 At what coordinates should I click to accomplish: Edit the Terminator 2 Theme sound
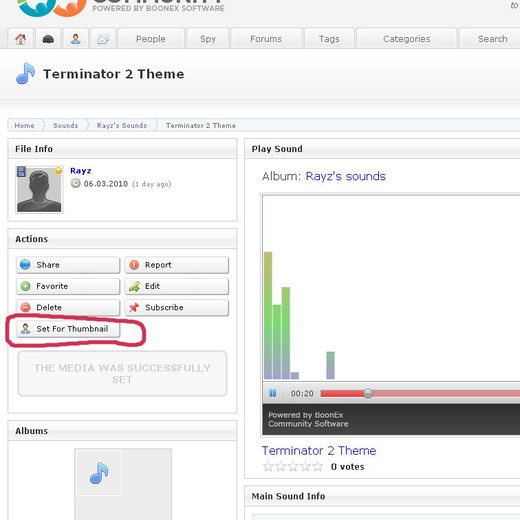point(177,286)
